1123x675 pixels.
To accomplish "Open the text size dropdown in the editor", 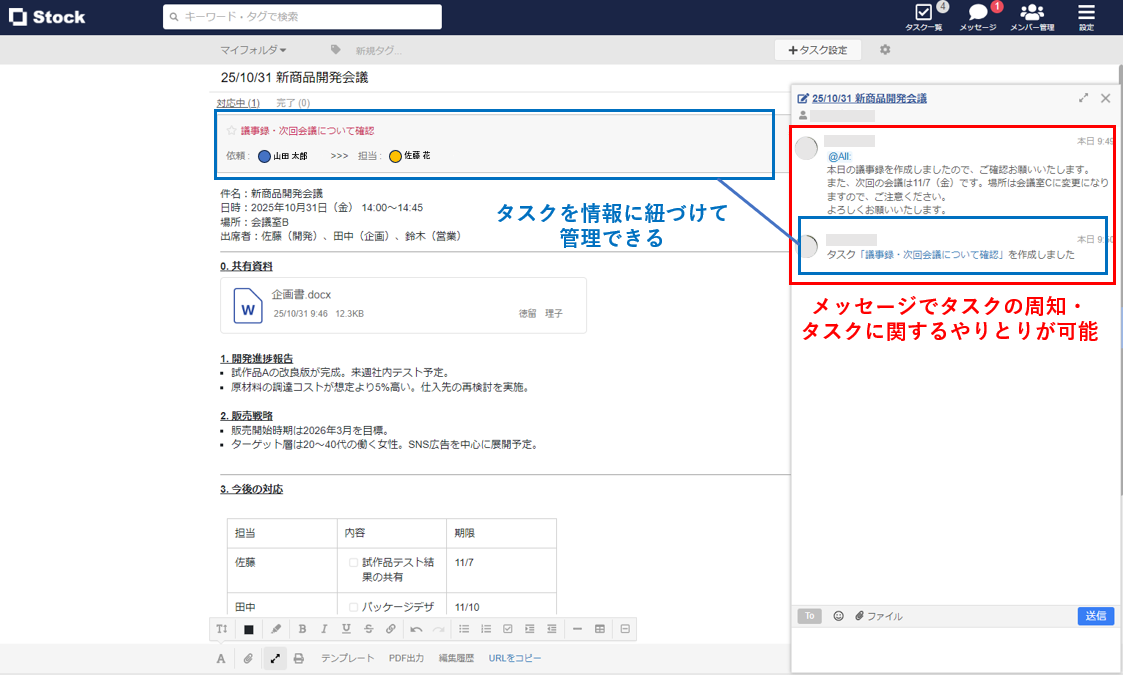I will click(222, 629).
